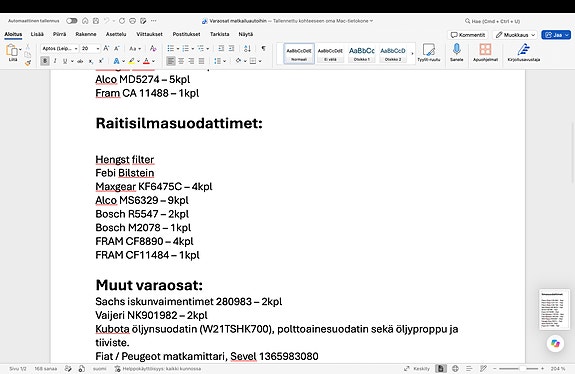The image size is (575, 374).
Task: Toggle Strikethrough formatting
Action: click(80, 61)
